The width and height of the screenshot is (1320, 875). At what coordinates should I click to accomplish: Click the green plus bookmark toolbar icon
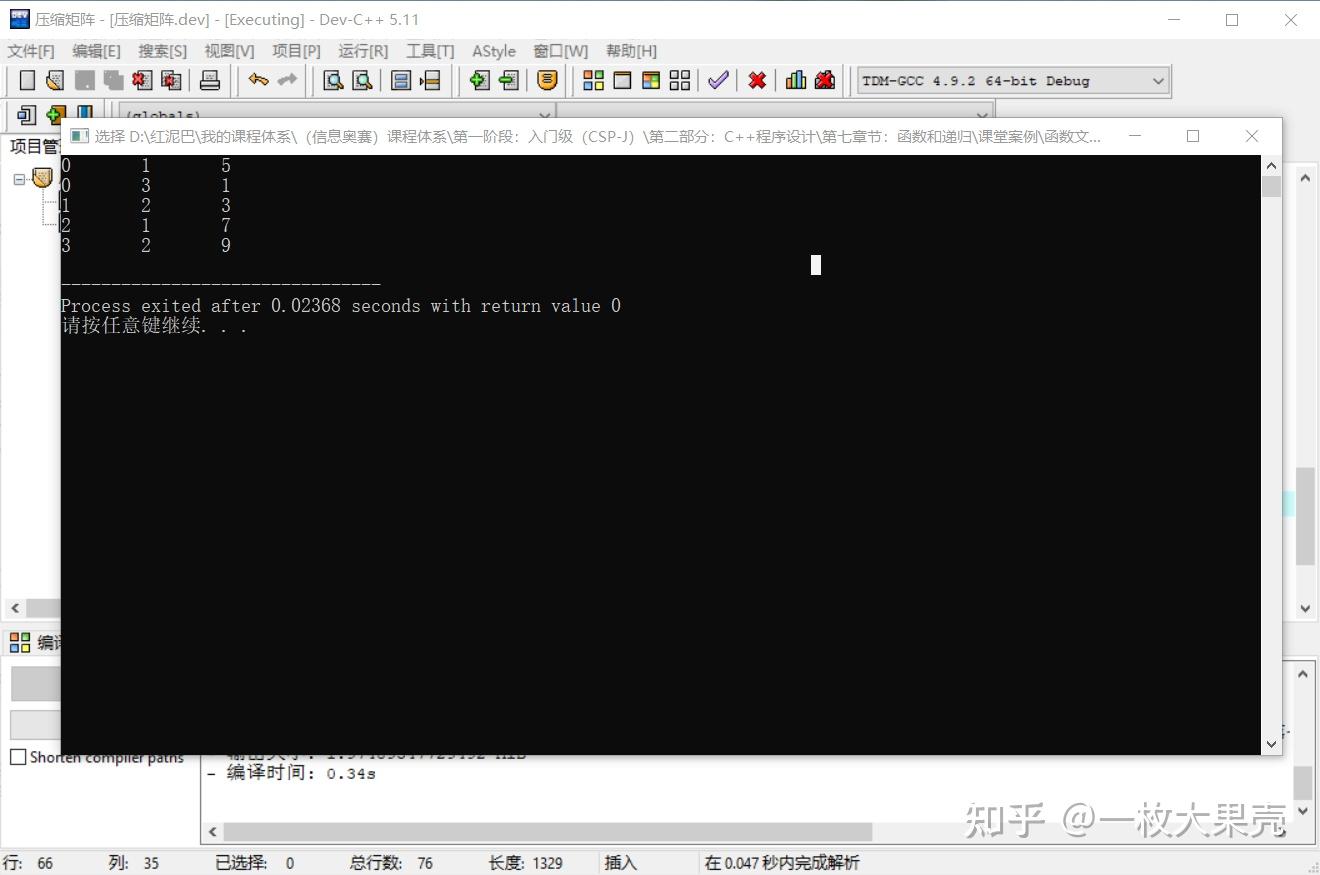coord(56,114)
